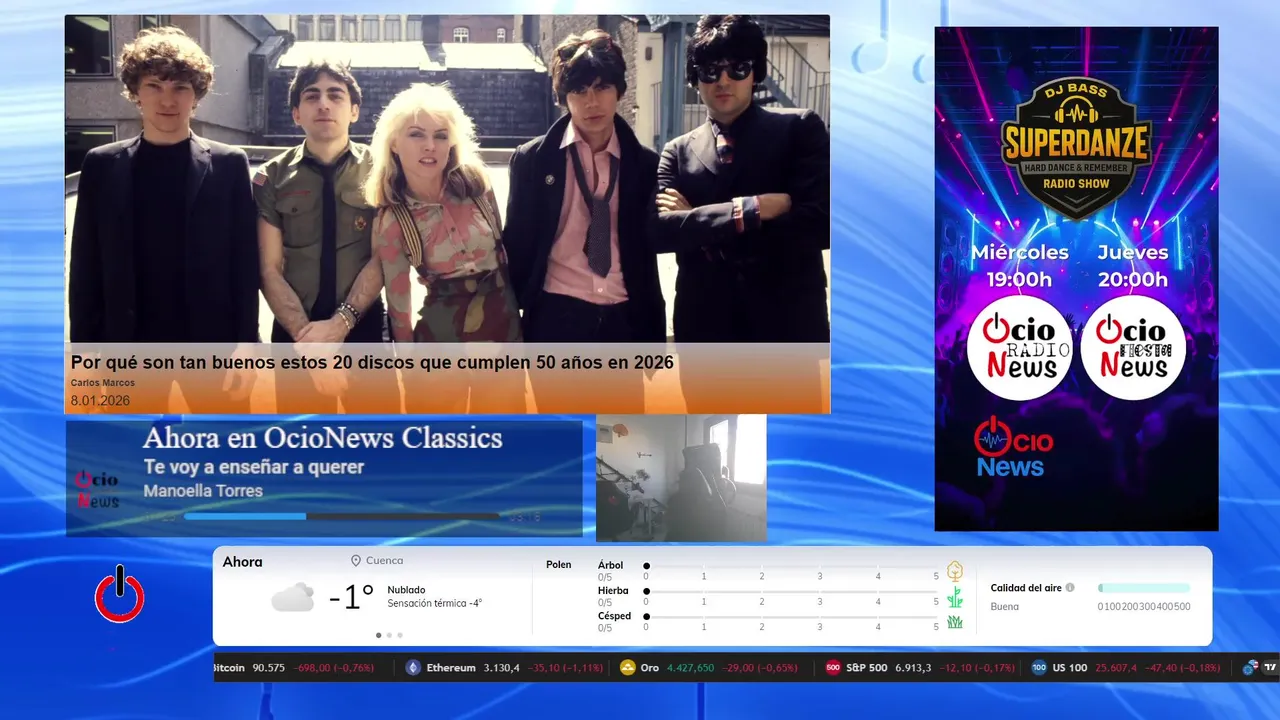Click 'Jueves 20:00h' schedule text
The height and width of the screenshot is (720, 1280).
(x=1133, y=266)
